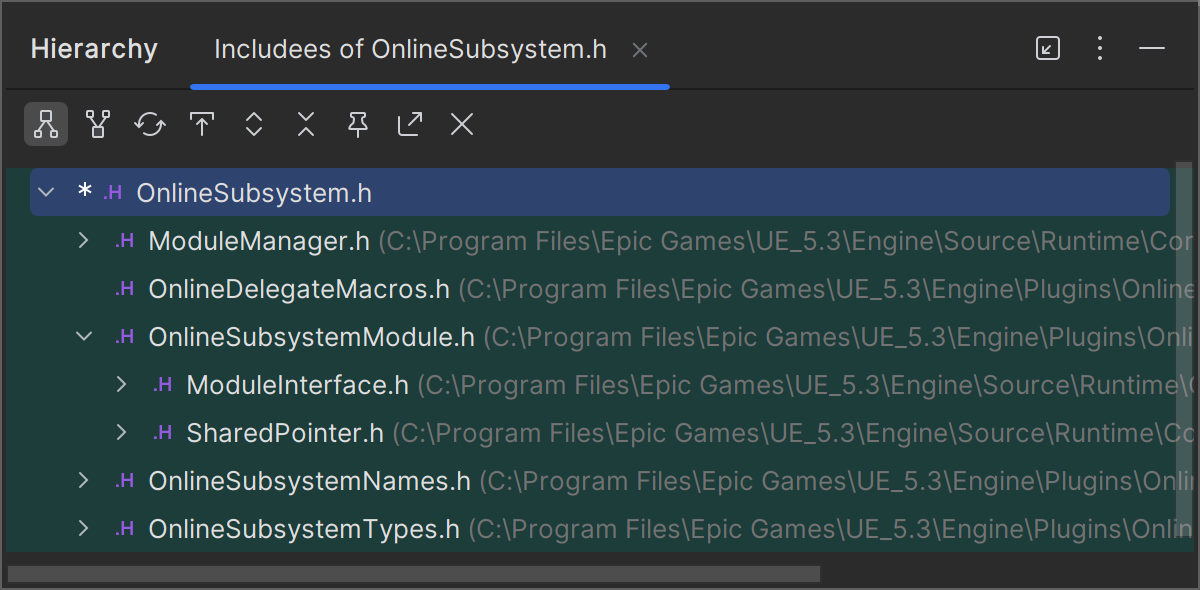
Task: Refresh the include hierarchy
Action: coord(149,124)
